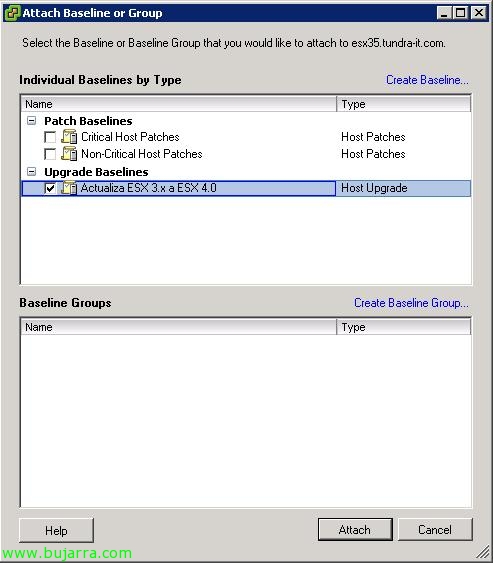Click the Non-Critical Host Patches baseline icon
Viewport: 493px width, 563px height.
click(x=69, y=154)
